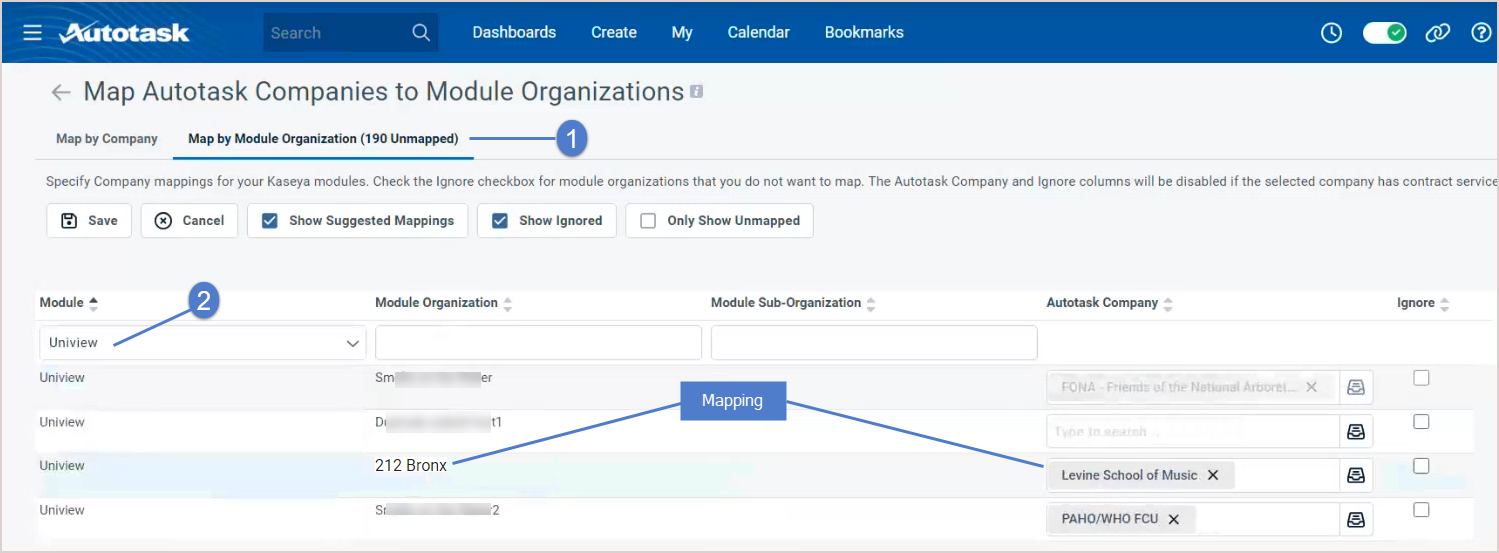Open the clock timer icon
The width and height of the screenshot is (1499, 553).
pos(1331,33)
